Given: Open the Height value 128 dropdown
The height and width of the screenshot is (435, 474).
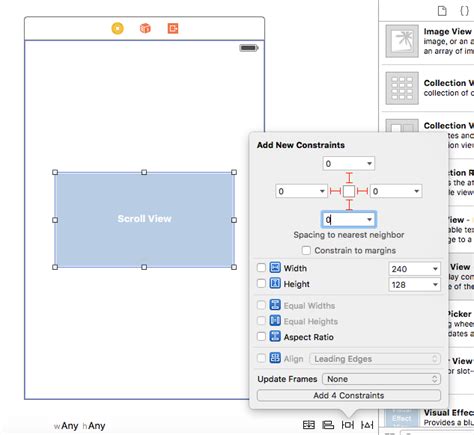Looking at the screenshot, I should pyautogui.click(x=435, y=285).
